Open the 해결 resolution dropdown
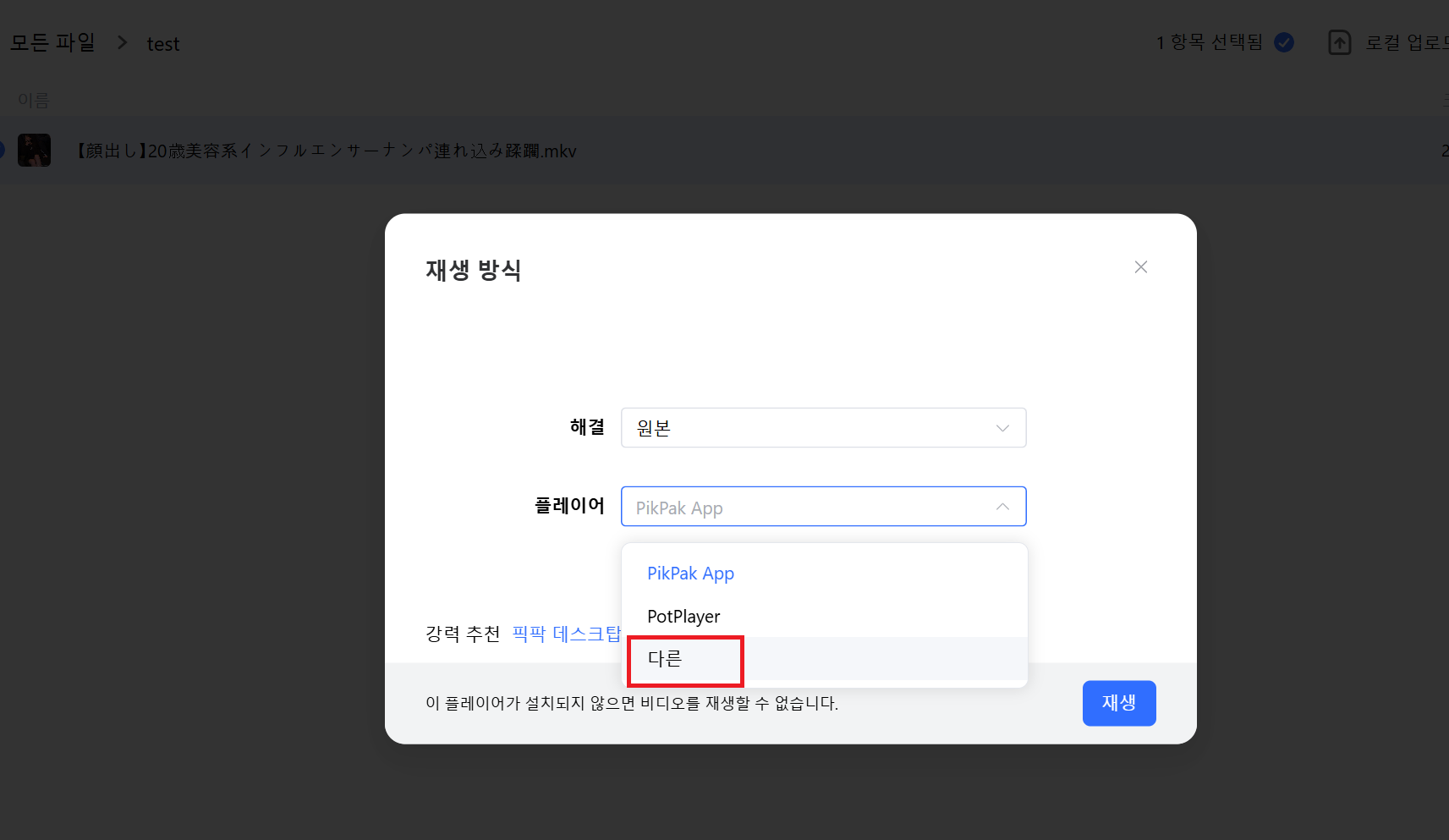 pos(823,428)
